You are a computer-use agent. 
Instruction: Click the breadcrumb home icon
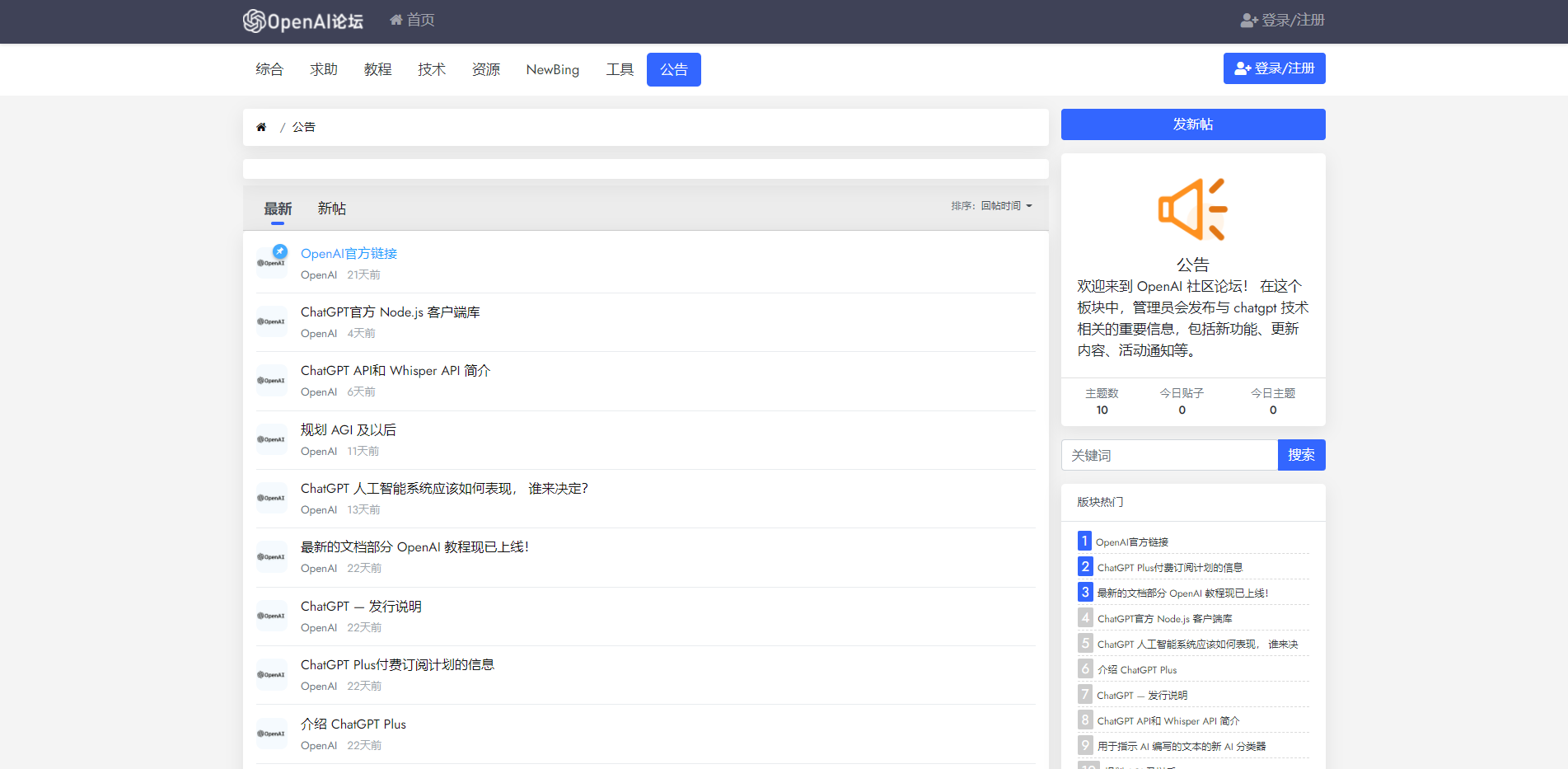coord(261,127)
